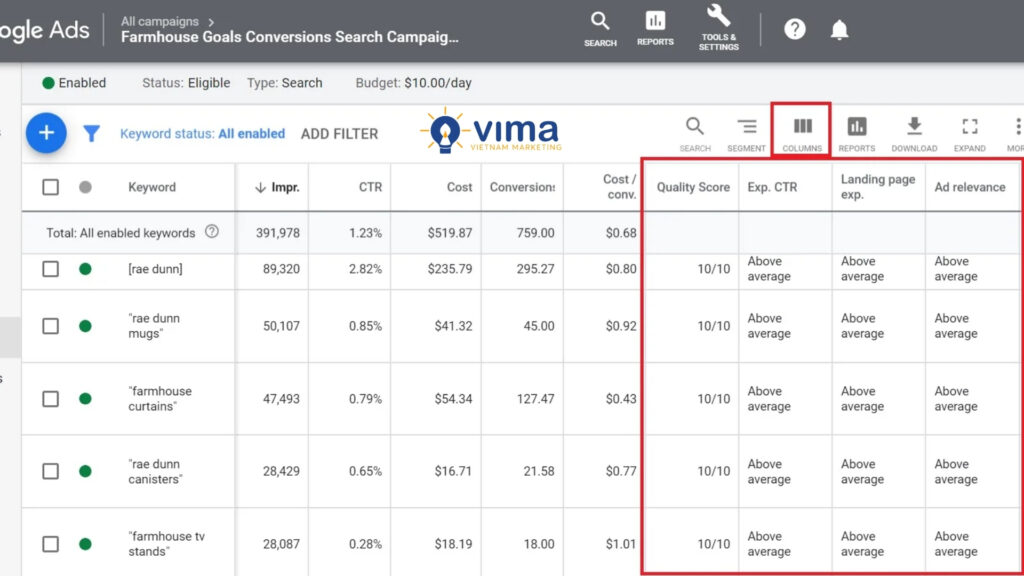Click the 0.28% CTR cell
1024x576 pixels.
[365, 543]
